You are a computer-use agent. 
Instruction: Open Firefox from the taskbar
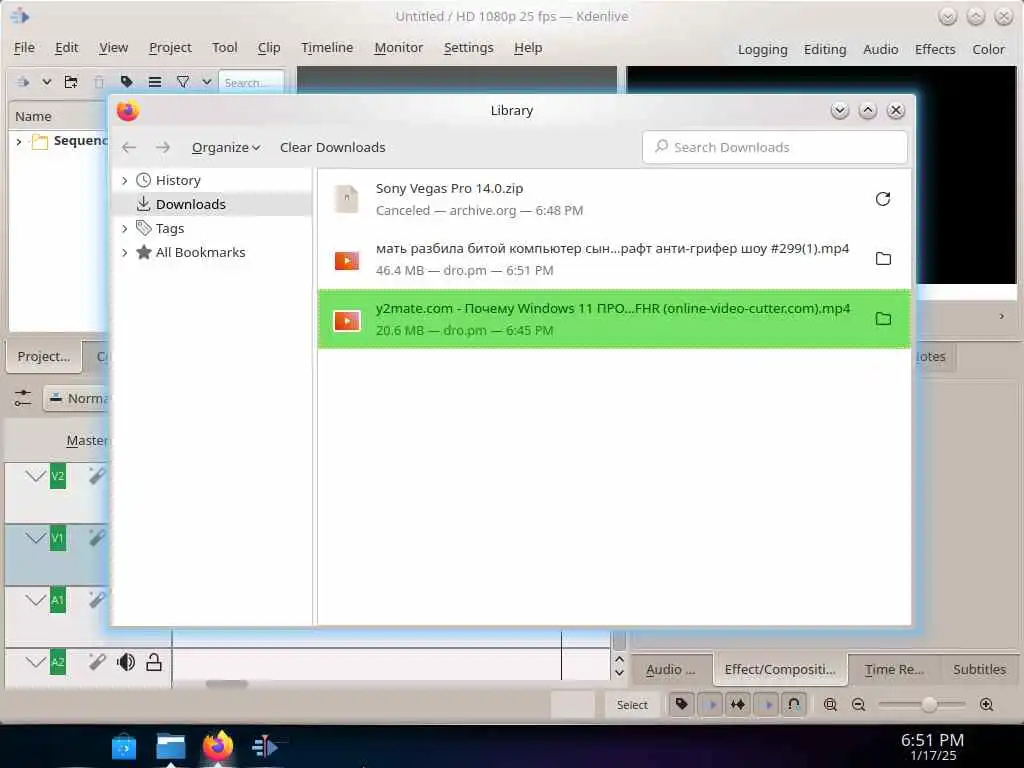[x=217, y=746]
